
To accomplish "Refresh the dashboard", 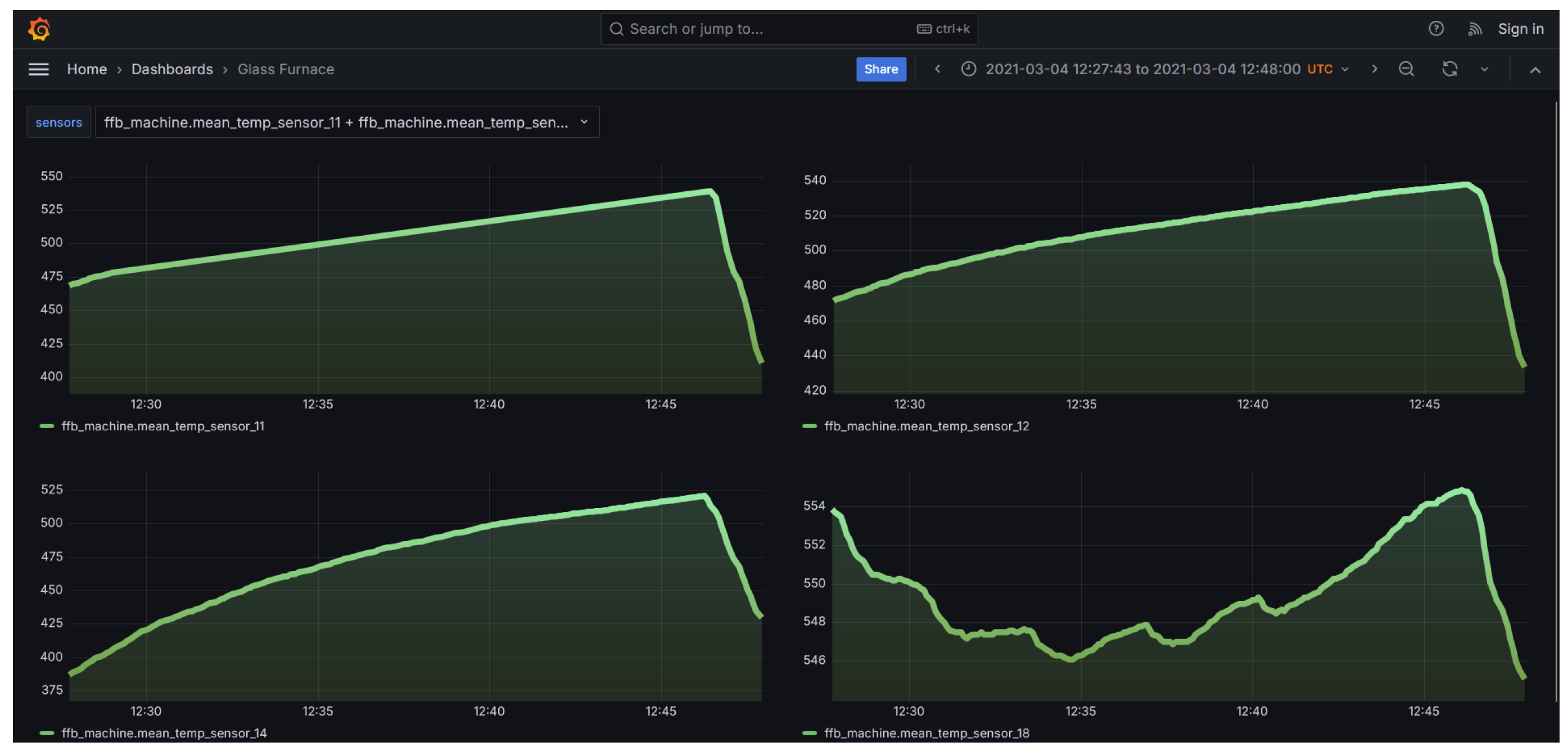I will tap(1449, 69).
